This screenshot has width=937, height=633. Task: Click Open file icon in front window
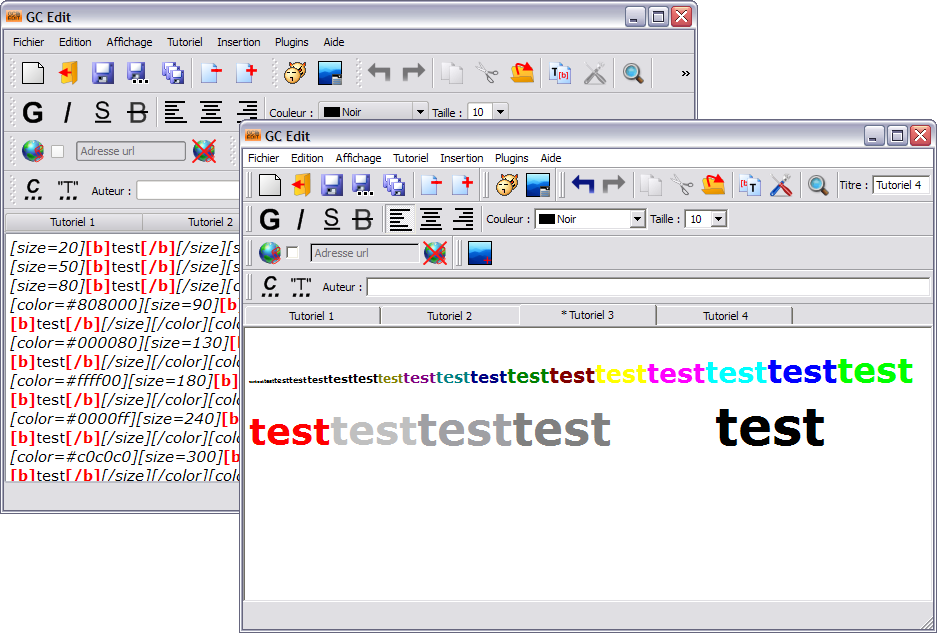(302, 185)
